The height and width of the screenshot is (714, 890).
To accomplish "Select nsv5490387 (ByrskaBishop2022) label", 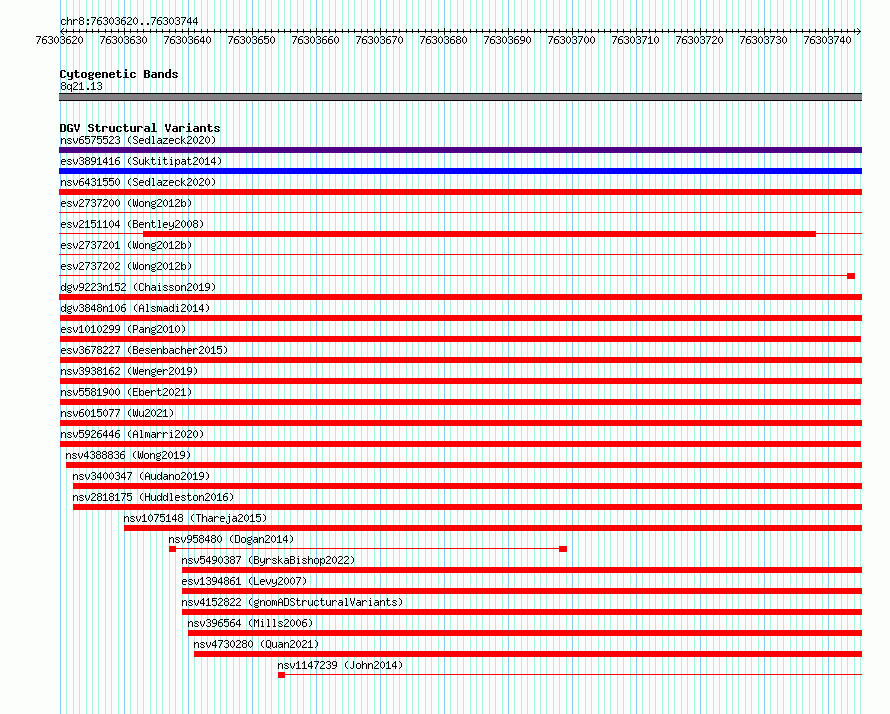I will point(268,560).
